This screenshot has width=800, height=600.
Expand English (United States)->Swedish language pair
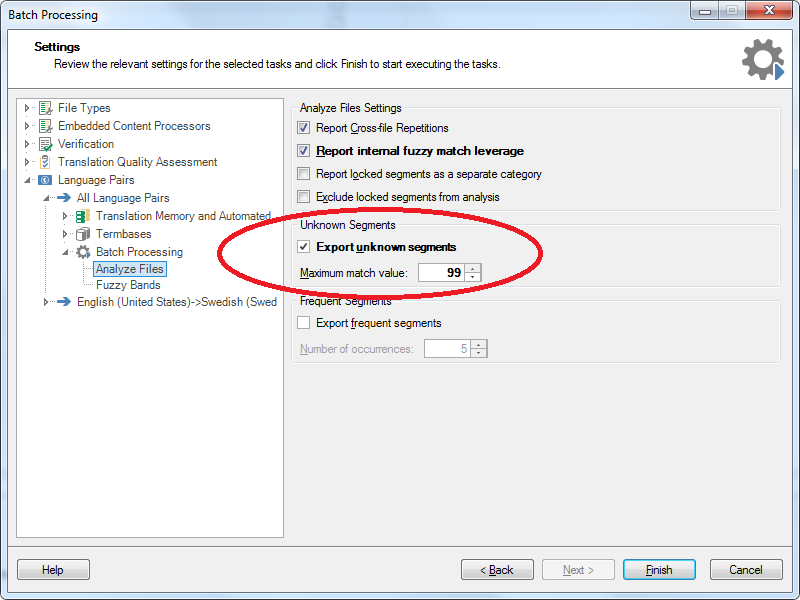tap(46, 302)
